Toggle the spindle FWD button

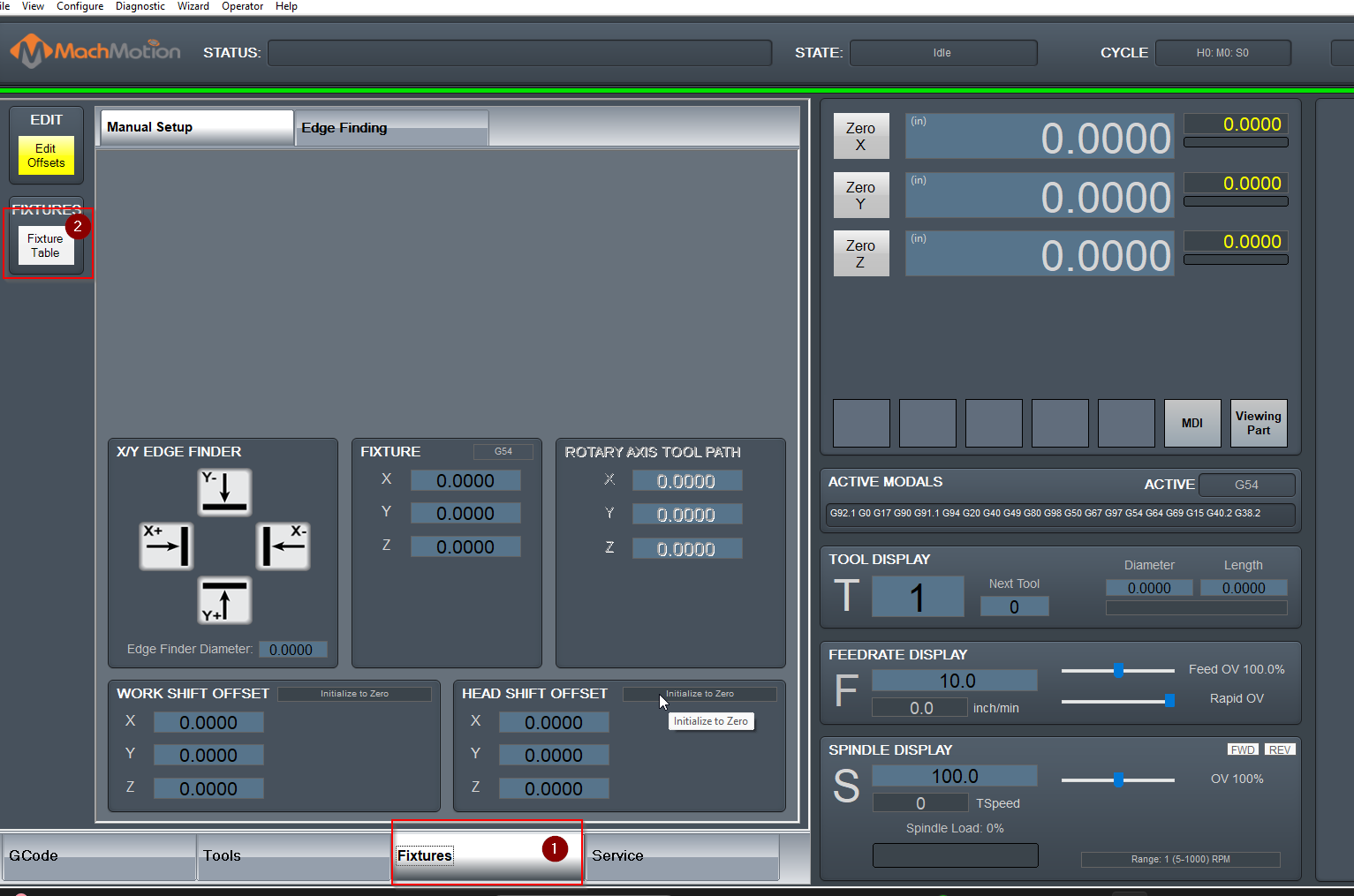pyautogui.click(x=1242, y=749)
